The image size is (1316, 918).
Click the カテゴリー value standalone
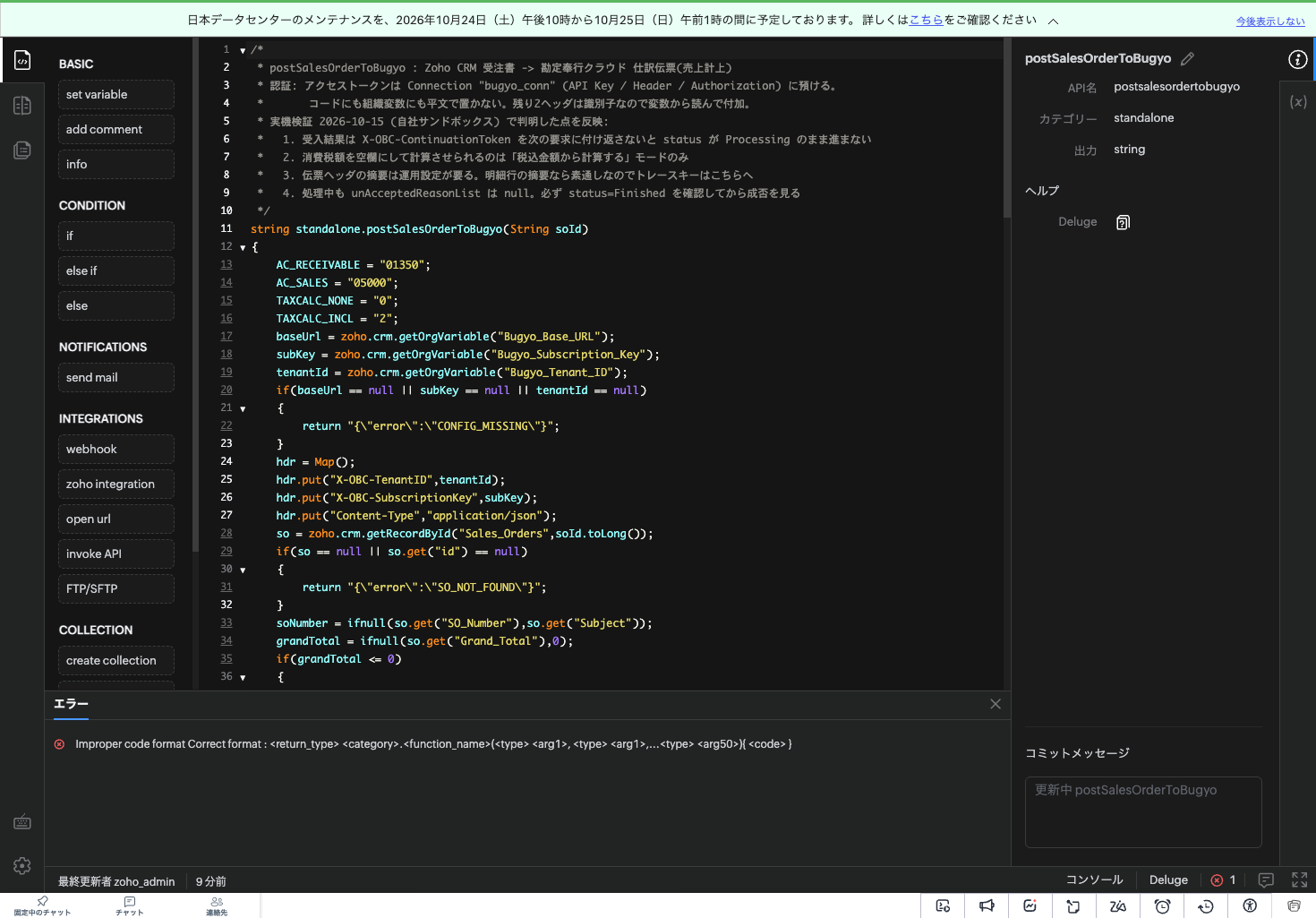[1143, 118]
